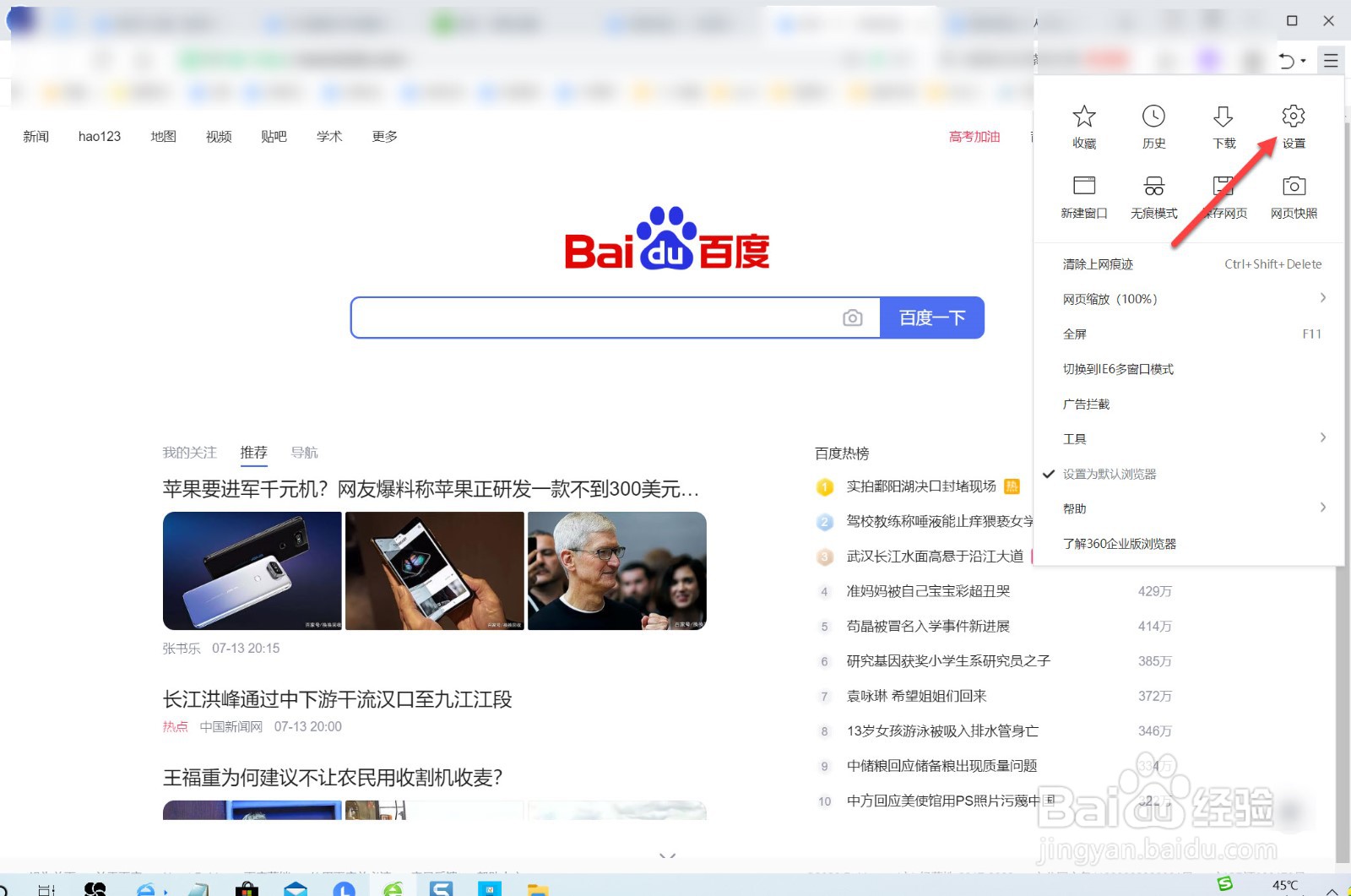The height and width of the screenshot is (896, 1351).
Task: Open the 历史 history clock icon
Action: (x=1153, y=127)
